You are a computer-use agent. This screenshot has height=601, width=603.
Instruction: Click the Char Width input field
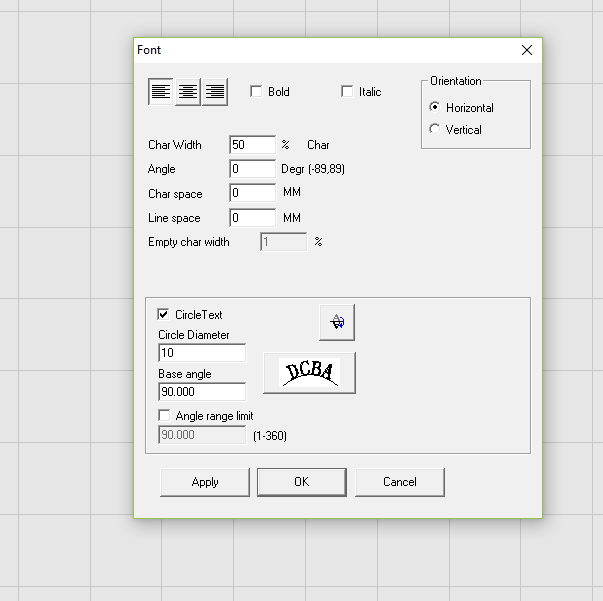252,145
